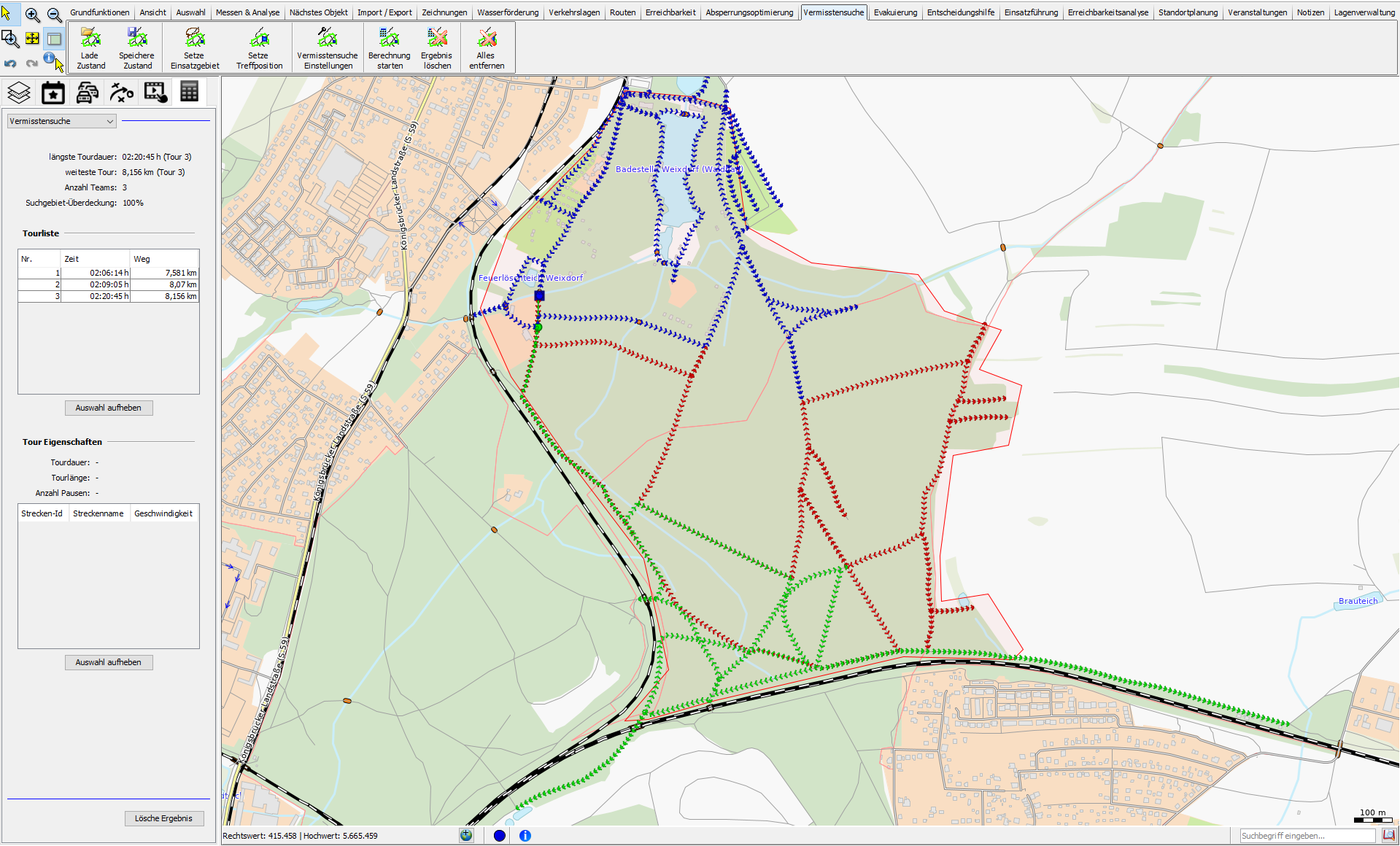Zoom in with the magnifier plus icon

tap(33, 15)
